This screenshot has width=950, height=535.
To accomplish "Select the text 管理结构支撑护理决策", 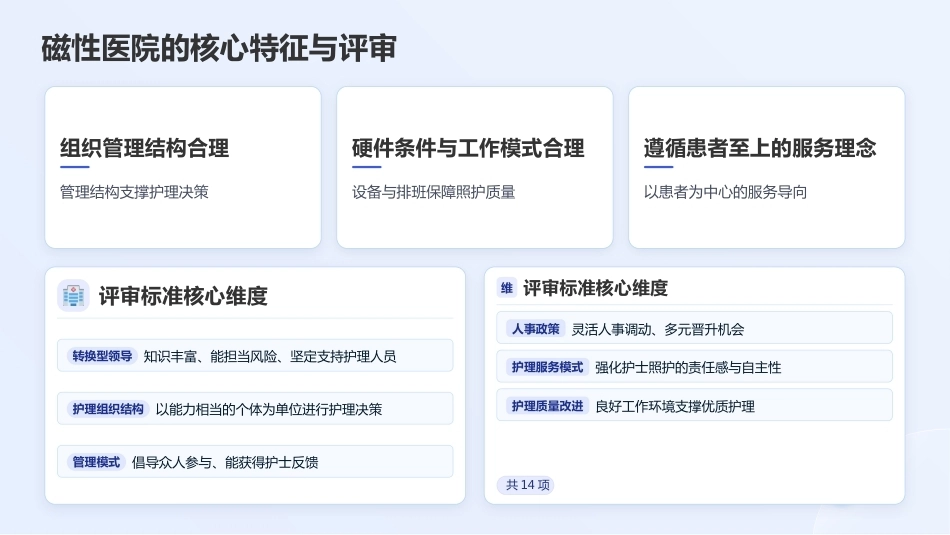I will pyautogui.click(x=134, y=192).
